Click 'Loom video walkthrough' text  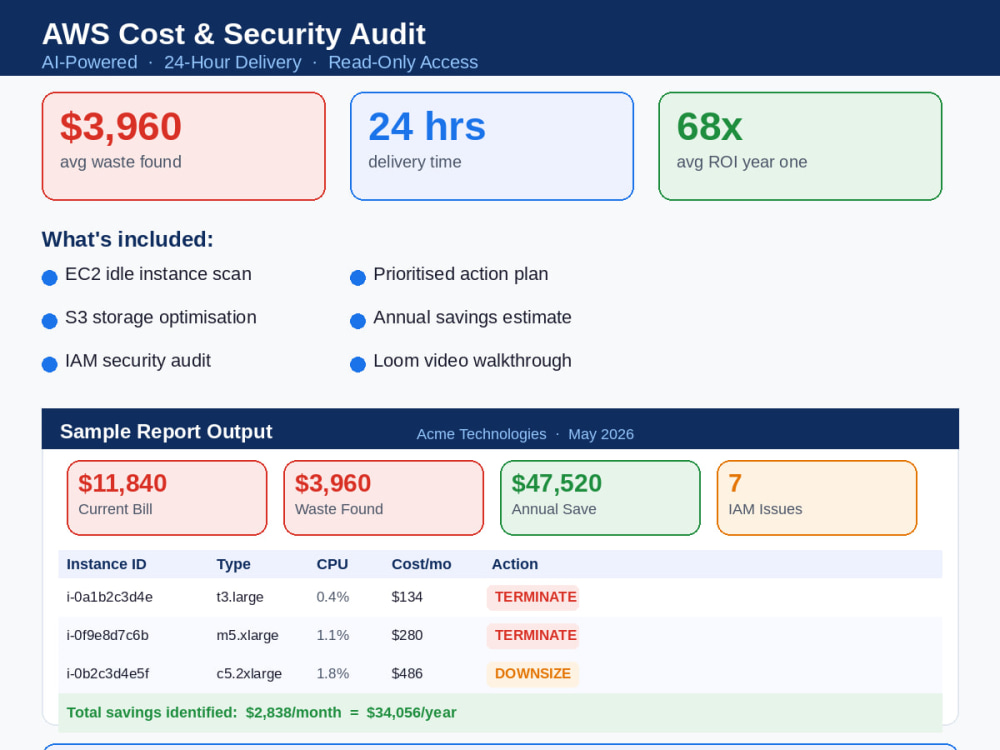(x=473, y=361)
